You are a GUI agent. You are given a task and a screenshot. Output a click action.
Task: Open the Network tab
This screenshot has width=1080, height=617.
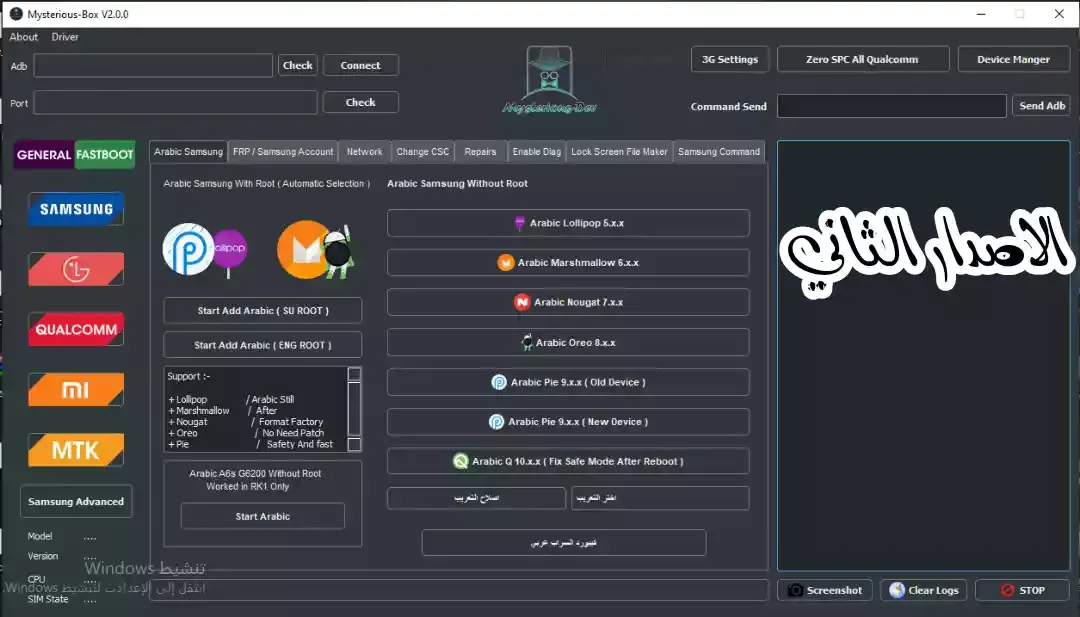point(364,151)
